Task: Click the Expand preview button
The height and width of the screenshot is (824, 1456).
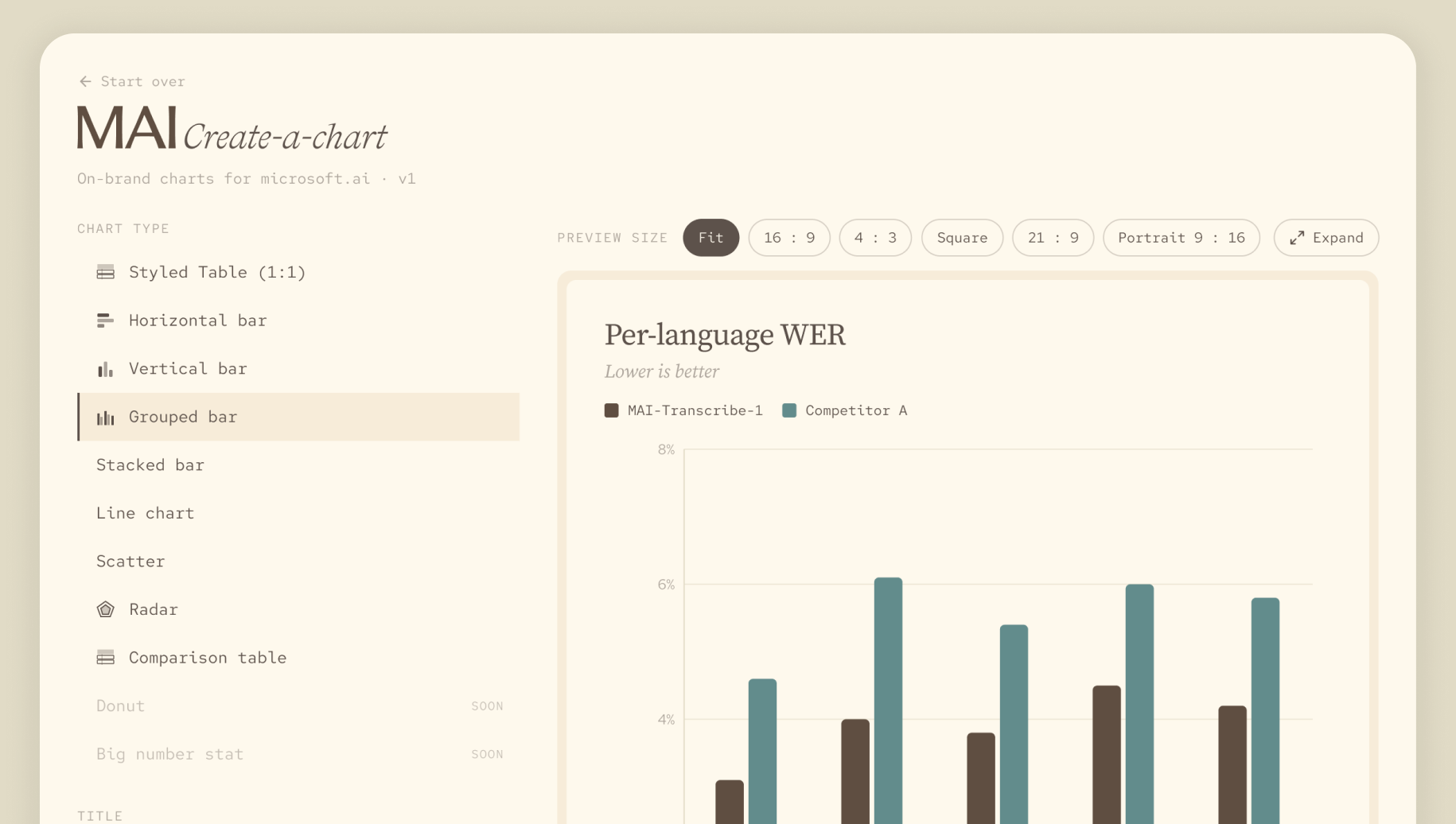Action: [x=1326, y=238]
